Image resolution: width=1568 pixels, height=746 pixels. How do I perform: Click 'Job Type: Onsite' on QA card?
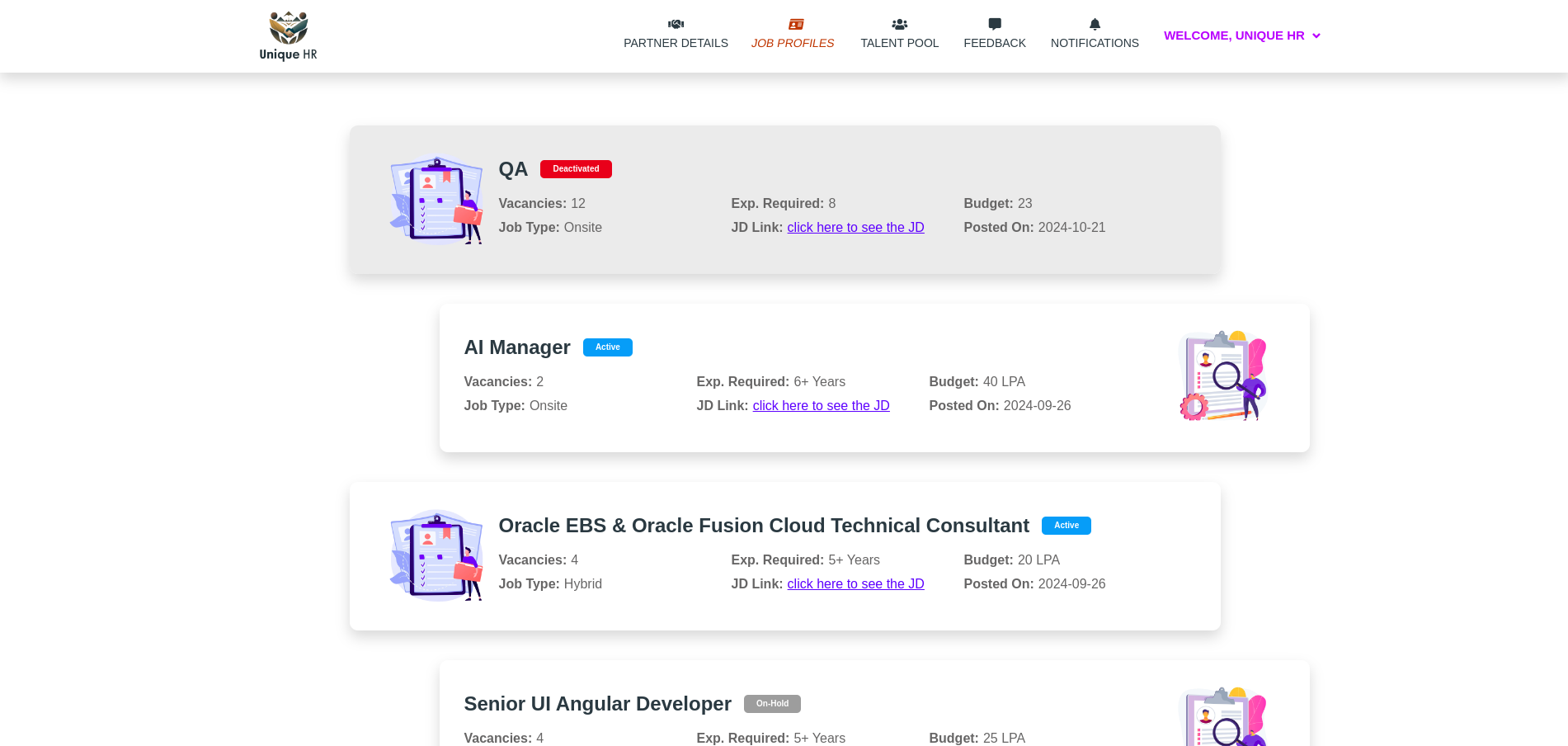[550, 227]
